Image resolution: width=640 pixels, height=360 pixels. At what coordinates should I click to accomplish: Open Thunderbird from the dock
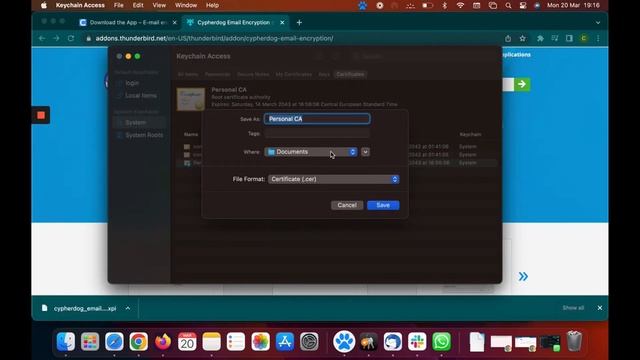point(393,342)
